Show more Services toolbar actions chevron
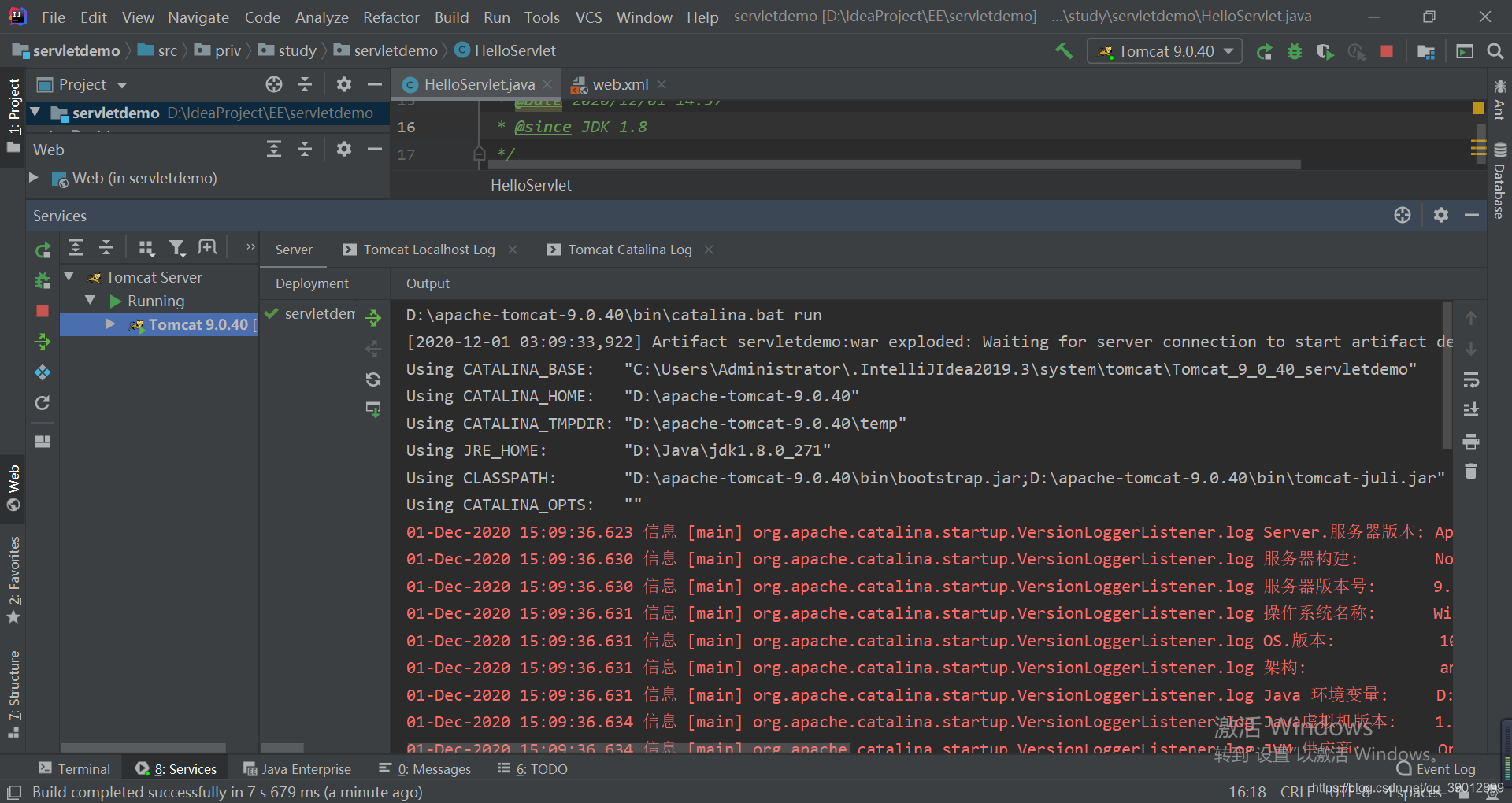This screenshot has width=1512, height=803. (x=250, y=247)
